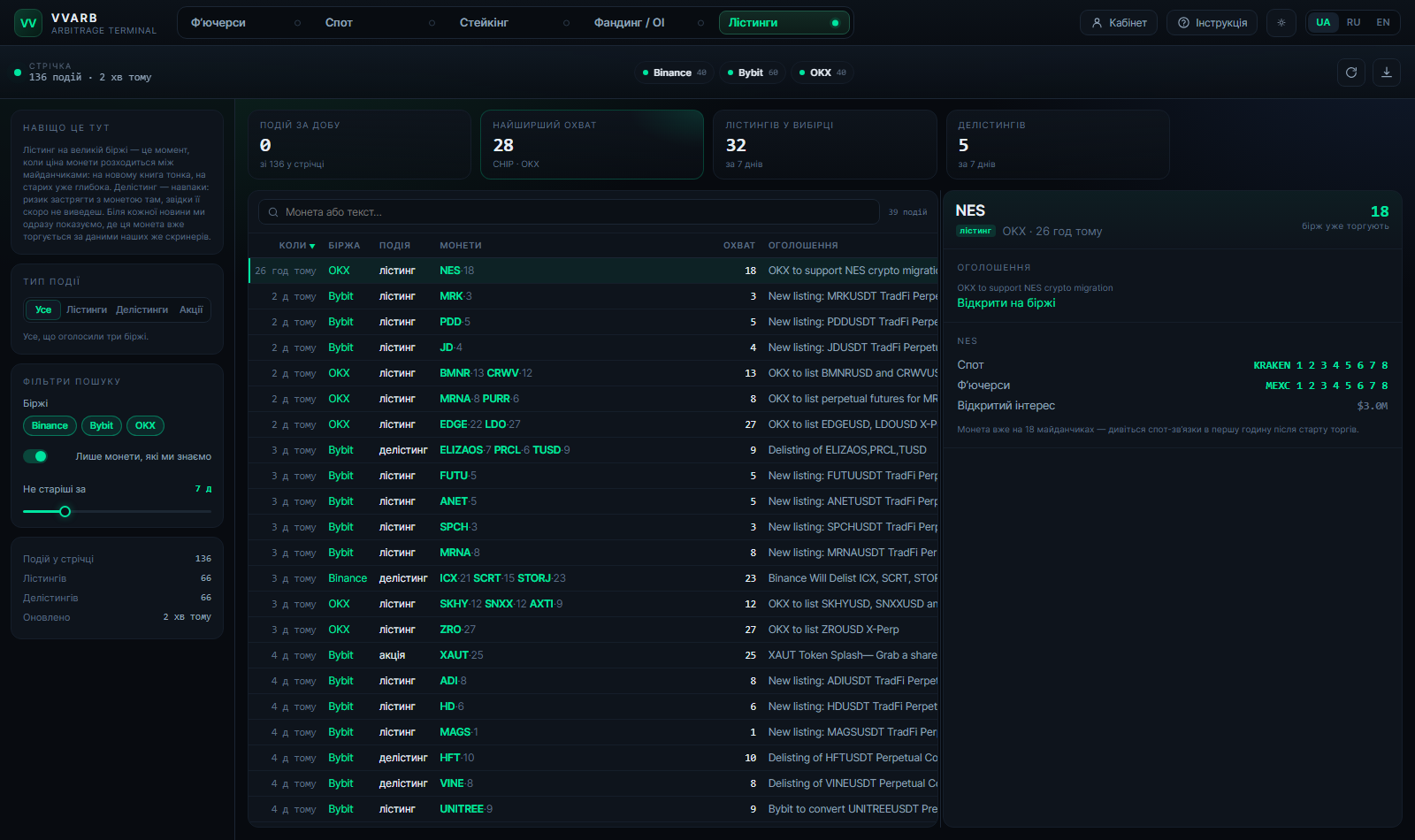
Task: Select the MRK 3 listing row
Action: coord(593,296)
